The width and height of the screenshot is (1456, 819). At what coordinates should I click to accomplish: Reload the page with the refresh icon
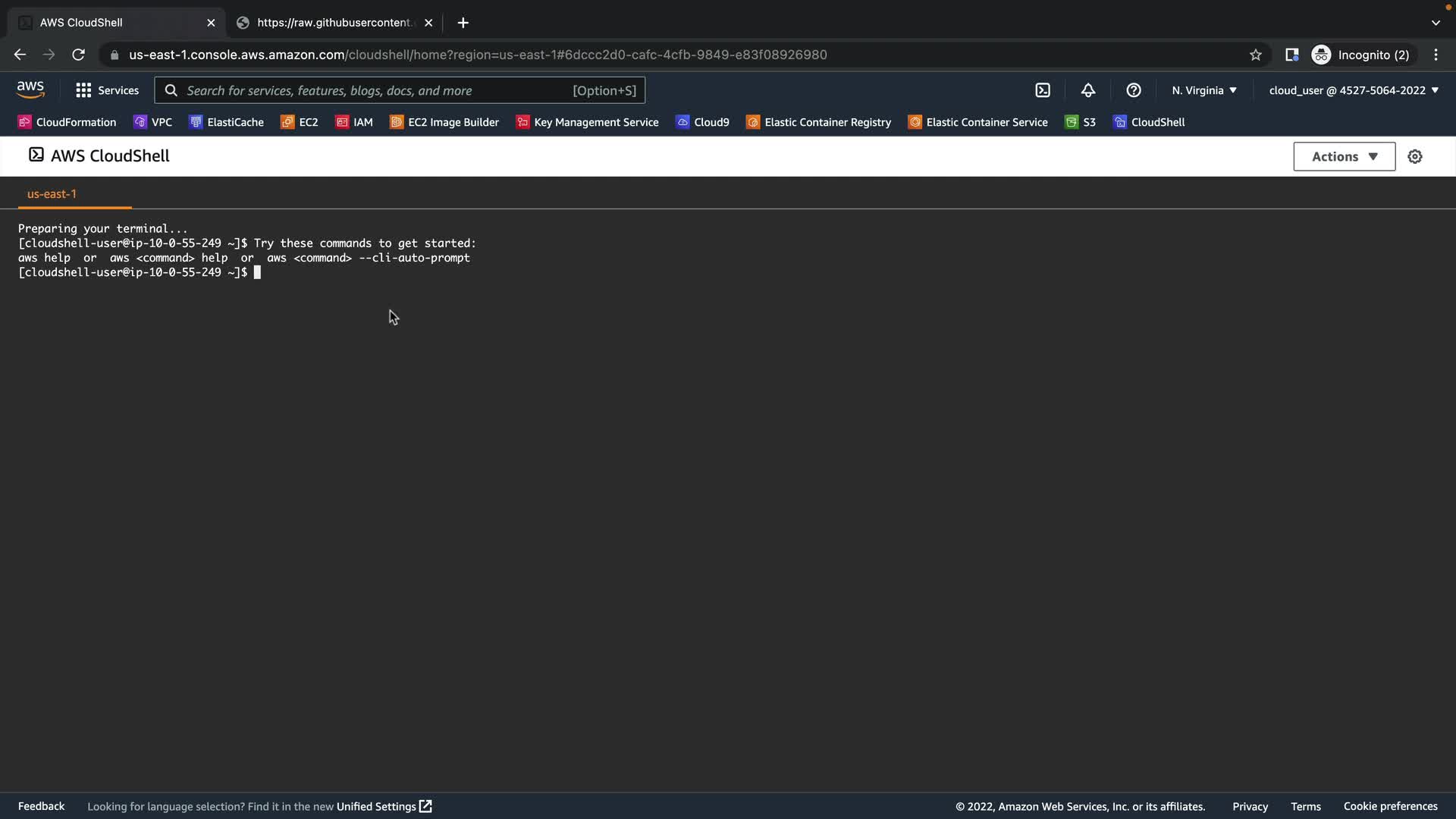coord(78,55)
